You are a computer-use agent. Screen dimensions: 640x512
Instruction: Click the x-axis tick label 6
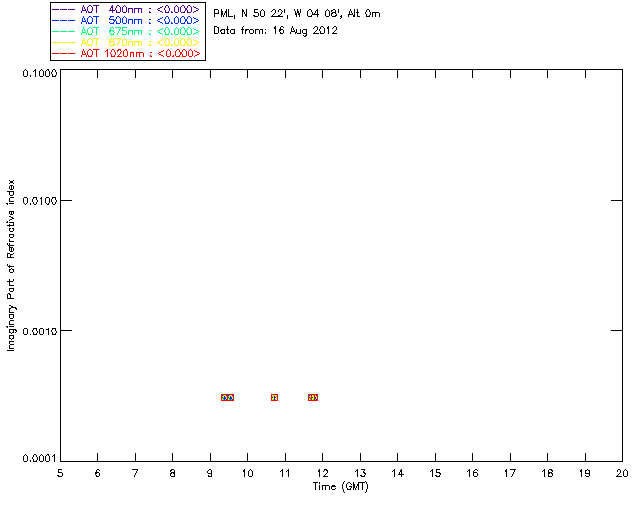point(98,473)
